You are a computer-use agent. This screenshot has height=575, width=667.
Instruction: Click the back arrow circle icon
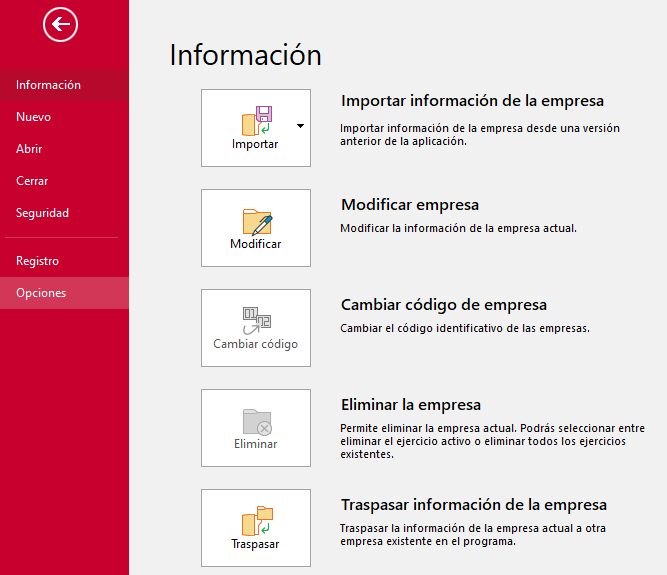point(60,25)
